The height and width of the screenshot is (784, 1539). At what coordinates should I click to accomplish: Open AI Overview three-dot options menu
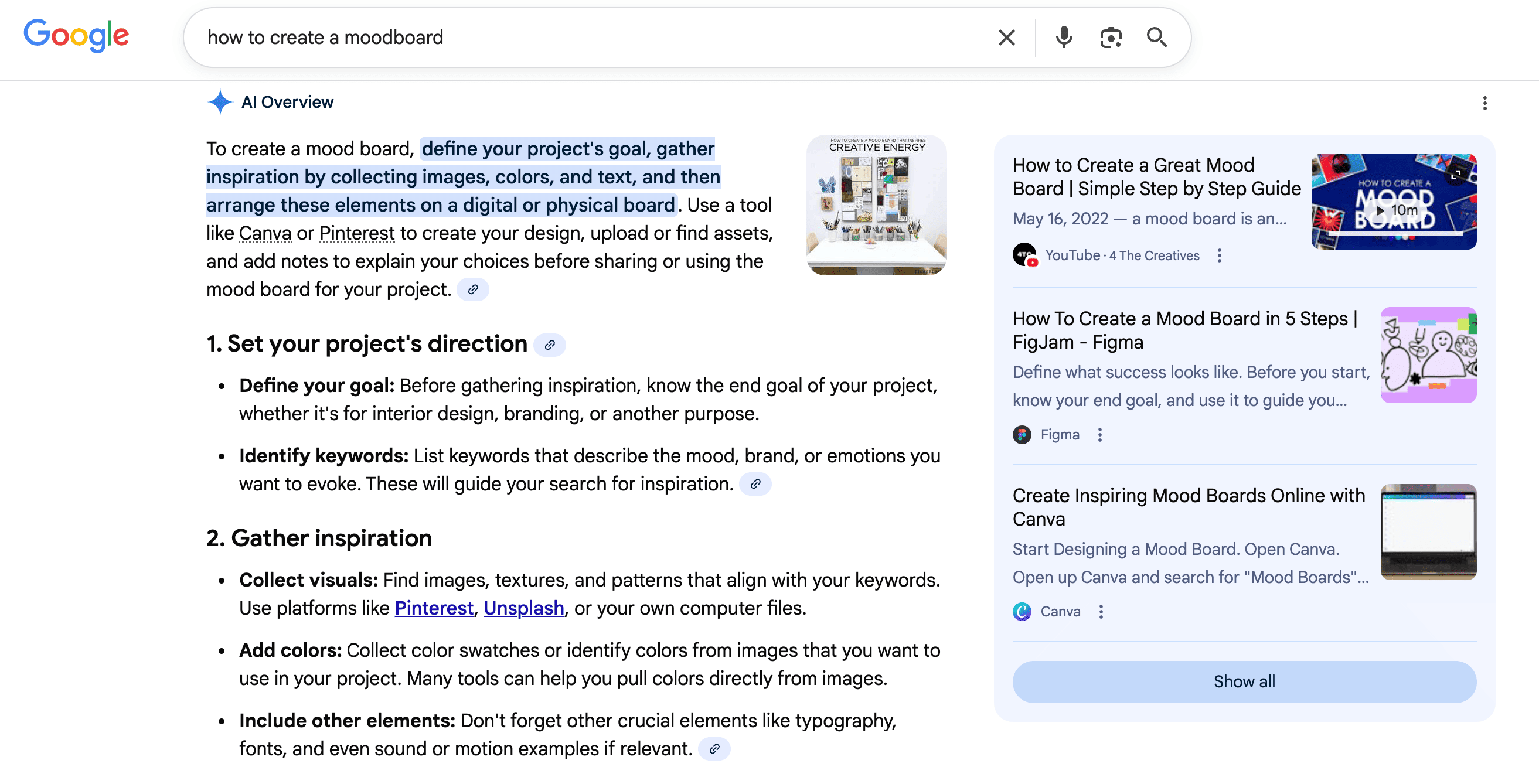click(1484, 103)
